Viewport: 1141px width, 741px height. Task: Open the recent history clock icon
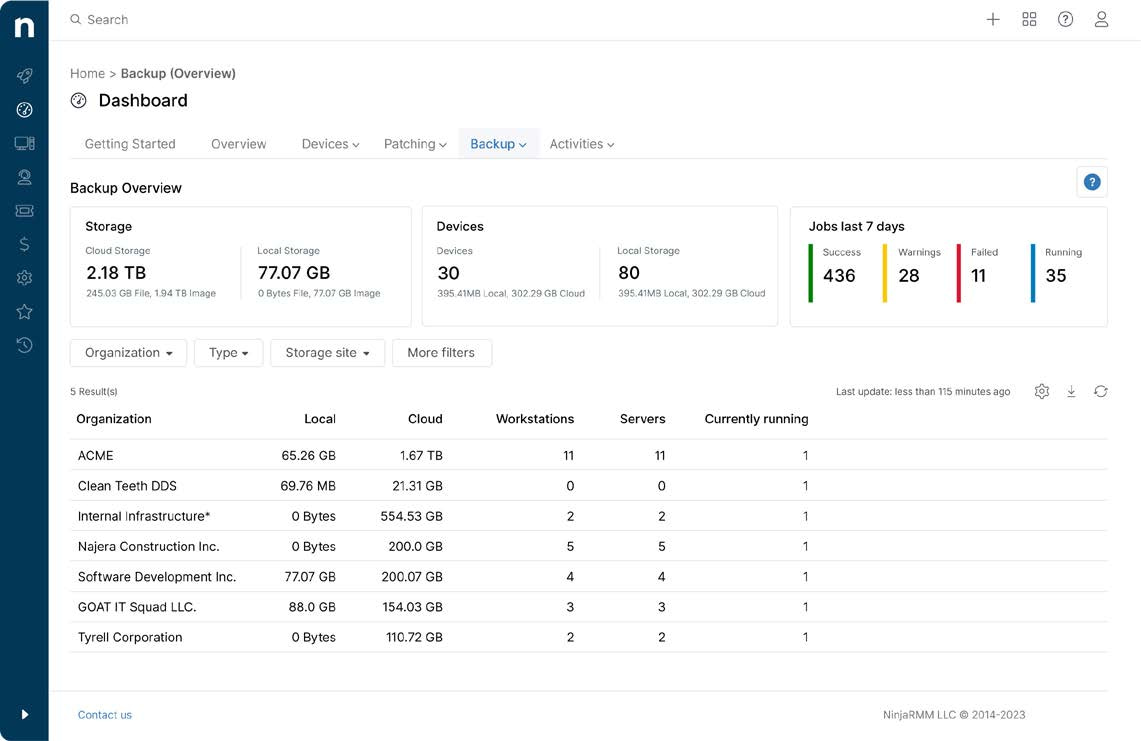tap(24, 345)
